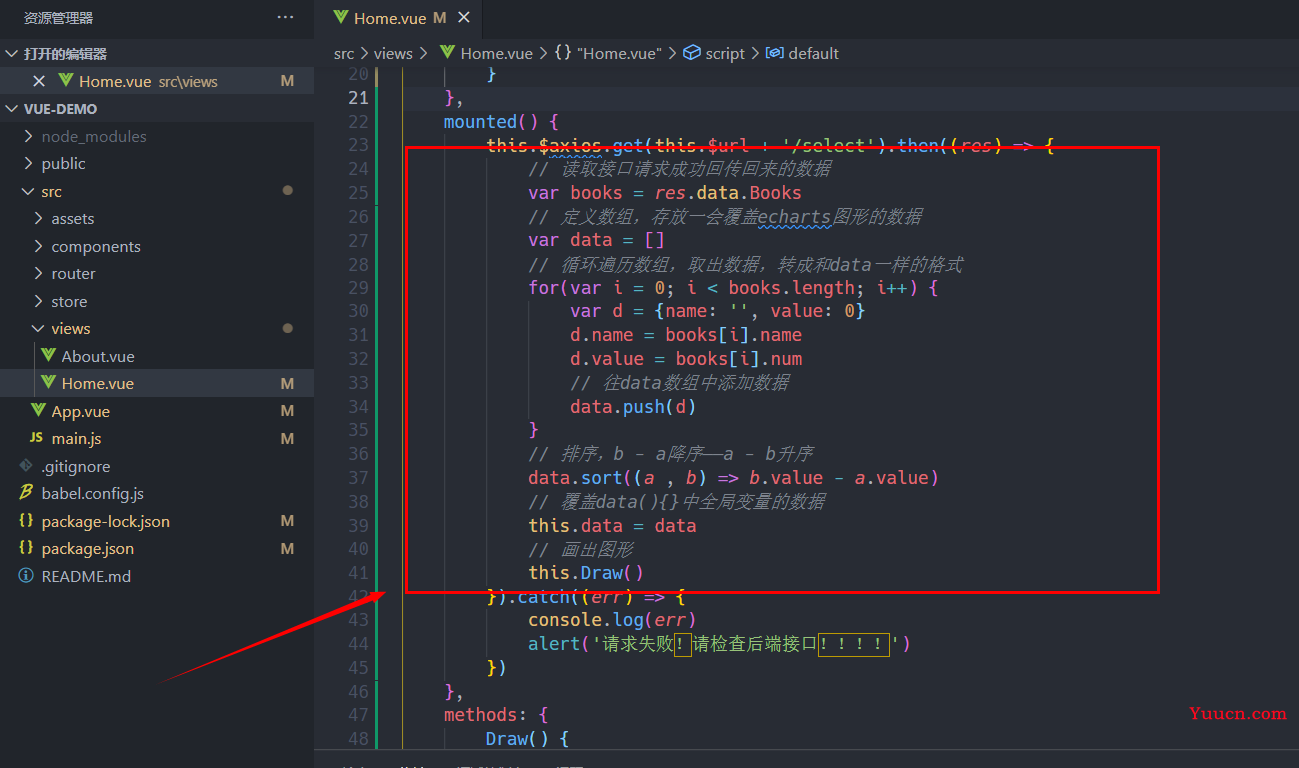Collapse the views folder
The height and width of the screenshot is (768, 1299).
coord(38,328)
